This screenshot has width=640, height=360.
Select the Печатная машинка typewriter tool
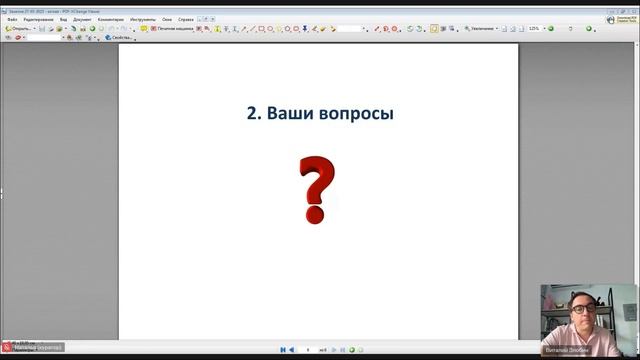[x=171, y=29]
